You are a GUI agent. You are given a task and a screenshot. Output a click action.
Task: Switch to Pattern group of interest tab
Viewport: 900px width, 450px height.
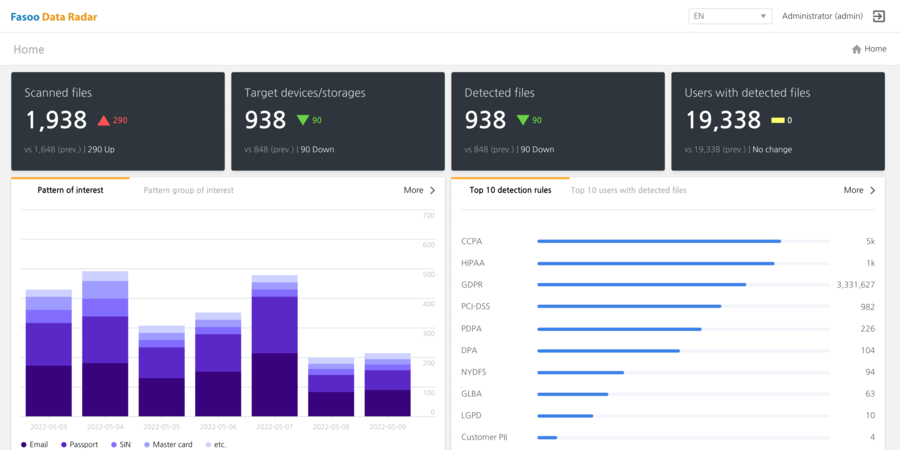(188, 190)
